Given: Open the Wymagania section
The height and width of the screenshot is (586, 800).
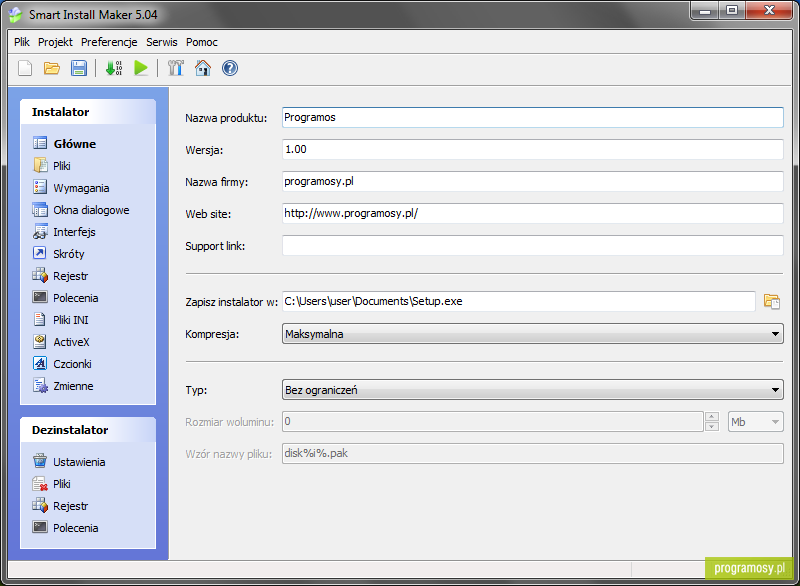Looking at the screenshot, I should 71,188.
